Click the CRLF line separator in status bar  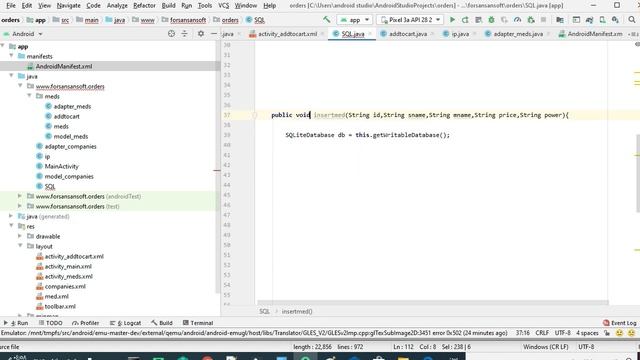(542, 333)
